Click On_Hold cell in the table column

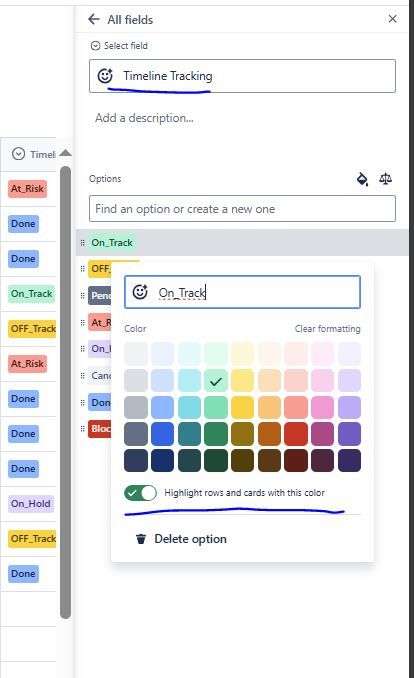tap(31, 504)
